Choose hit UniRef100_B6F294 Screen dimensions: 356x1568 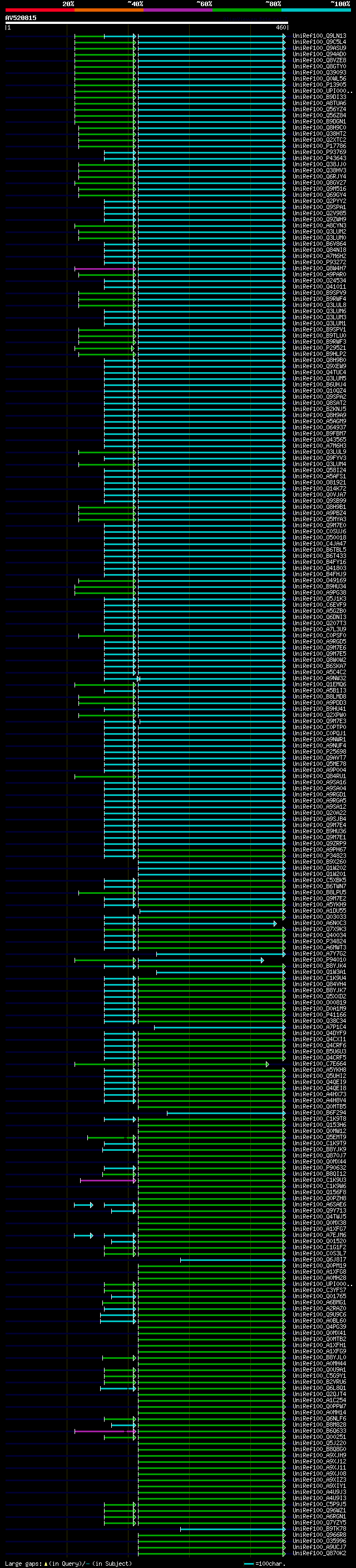tap(319, 1112)
